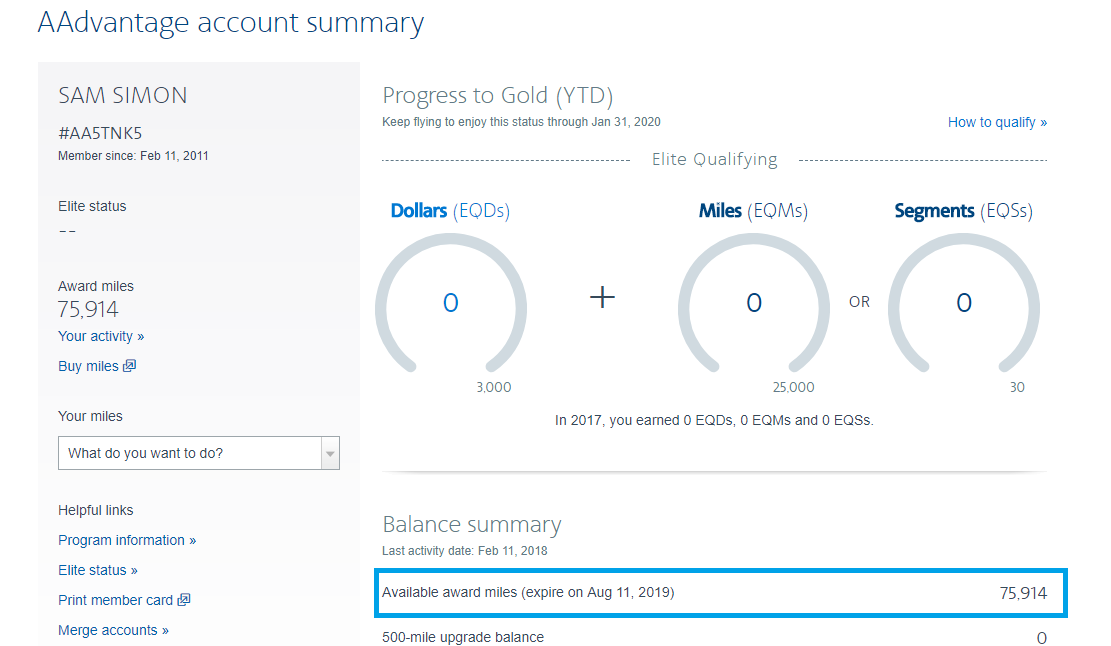Click the How to qualify link
Screen dimensions: 1111x646
[x=997, y=122]
